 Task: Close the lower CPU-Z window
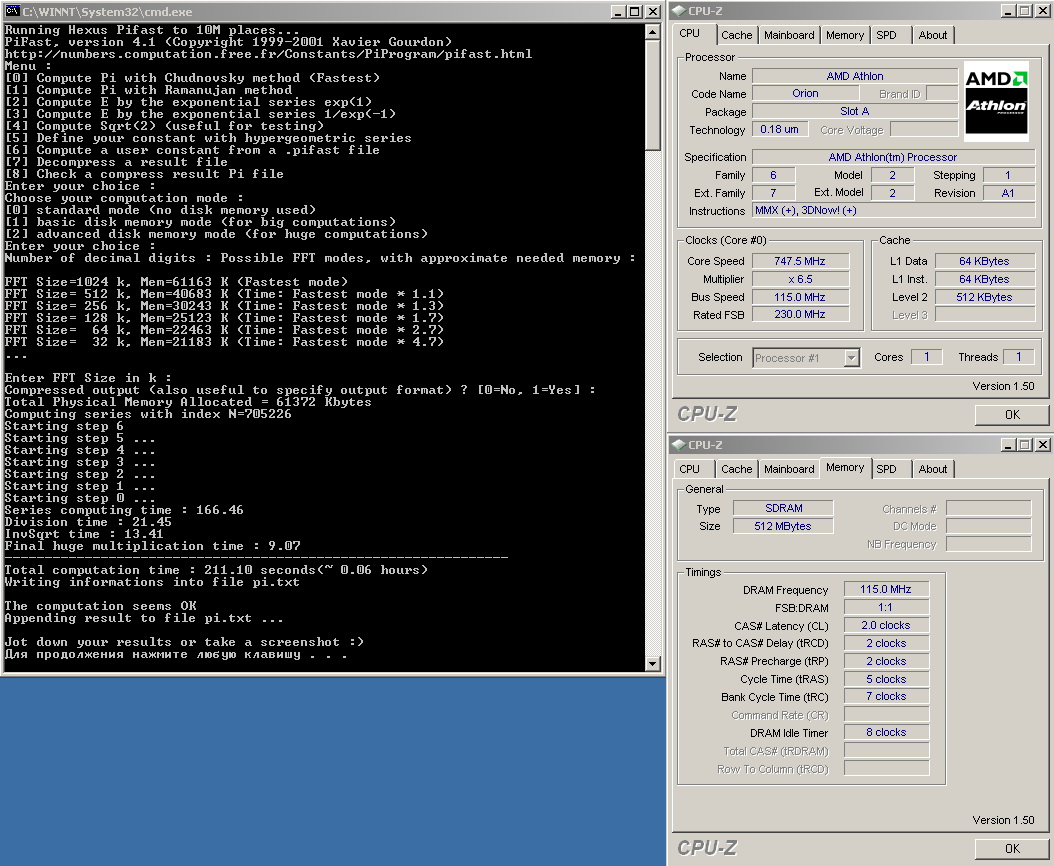[x=1042, y=444]
